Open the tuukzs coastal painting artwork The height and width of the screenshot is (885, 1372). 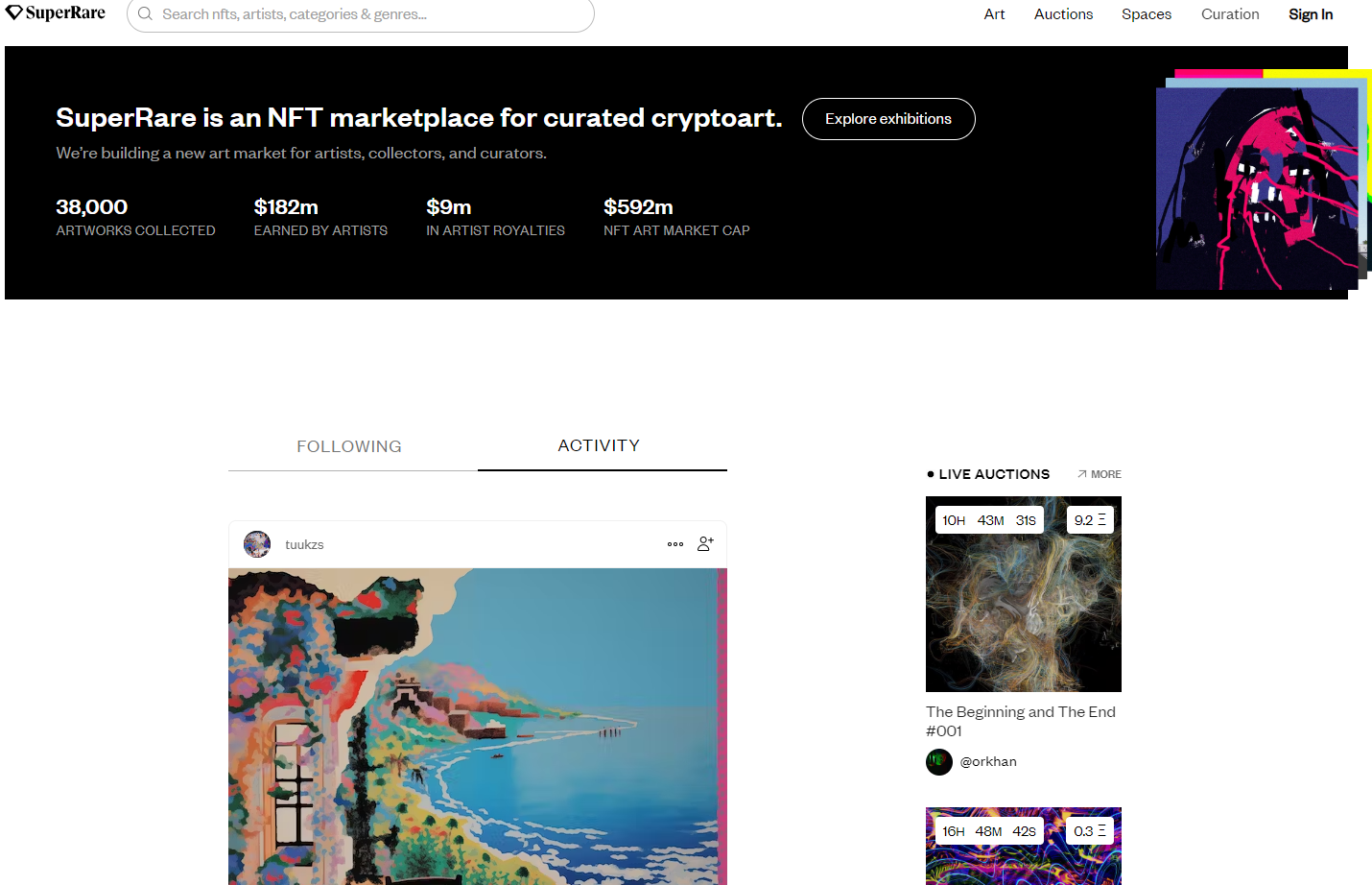point(478,727)
